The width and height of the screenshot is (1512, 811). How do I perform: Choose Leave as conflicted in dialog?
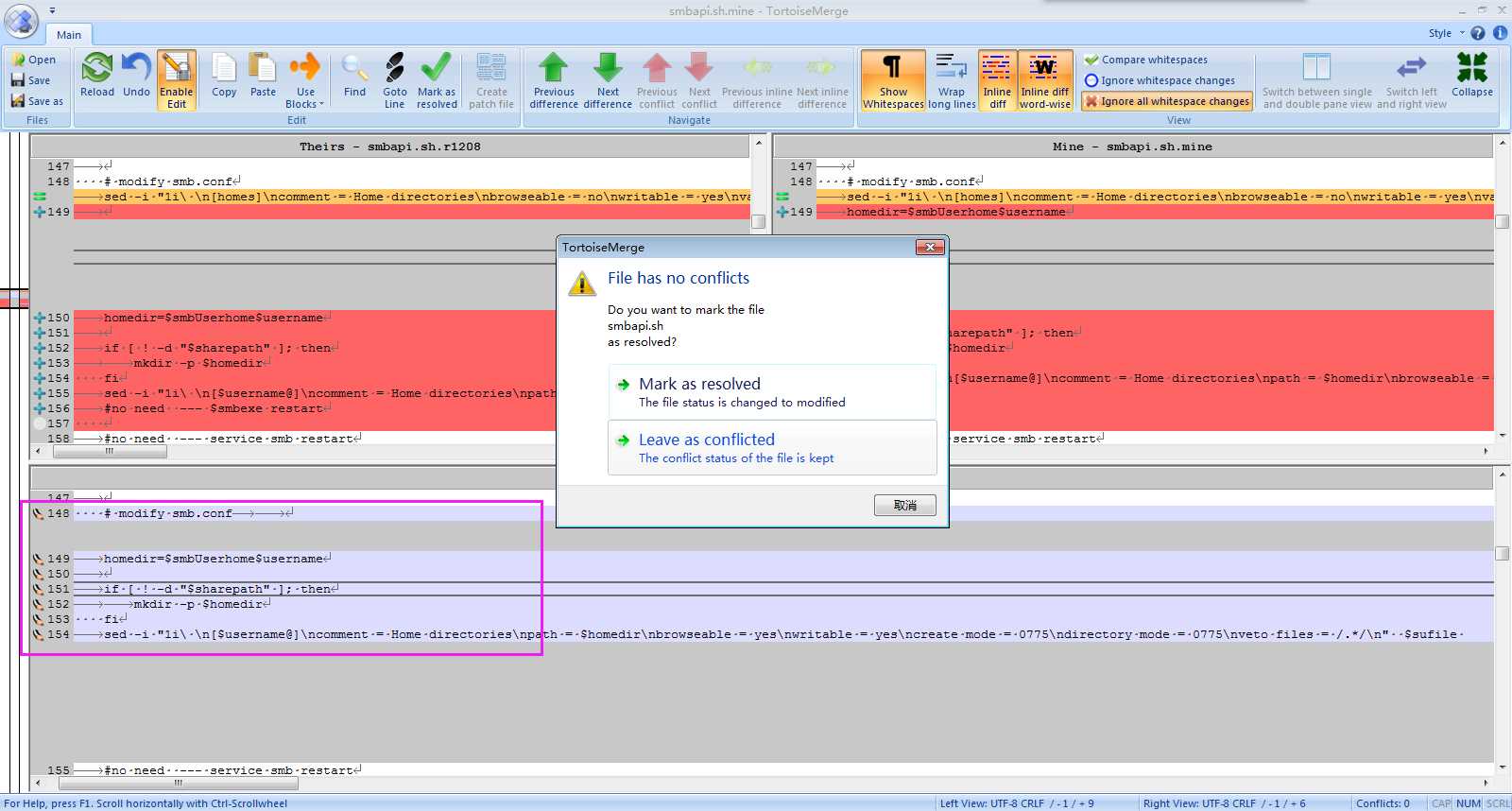pos(772,447)
